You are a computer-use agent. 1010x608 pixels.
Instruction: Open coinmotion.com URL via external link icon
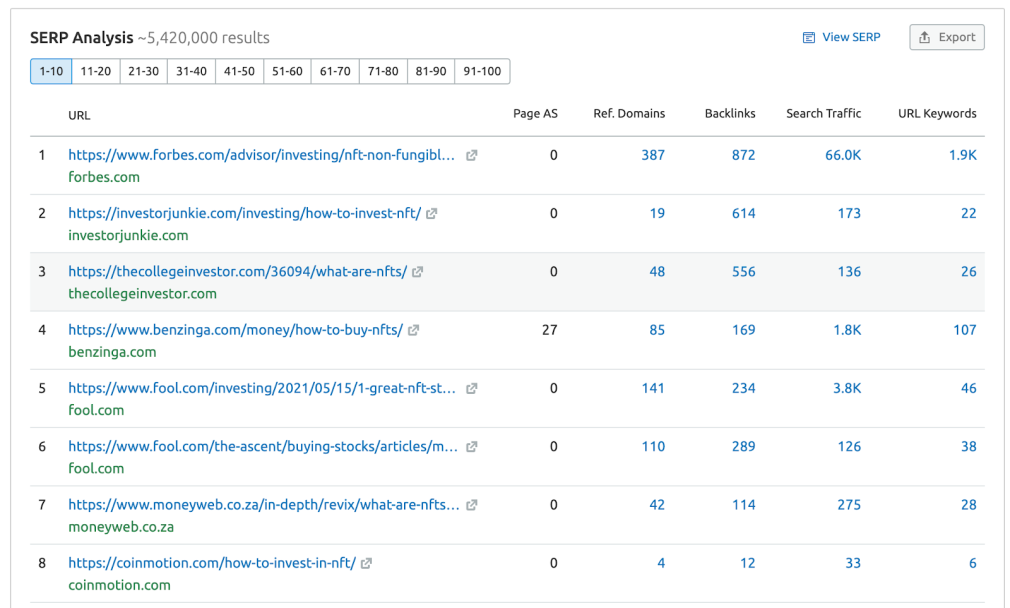366,563
